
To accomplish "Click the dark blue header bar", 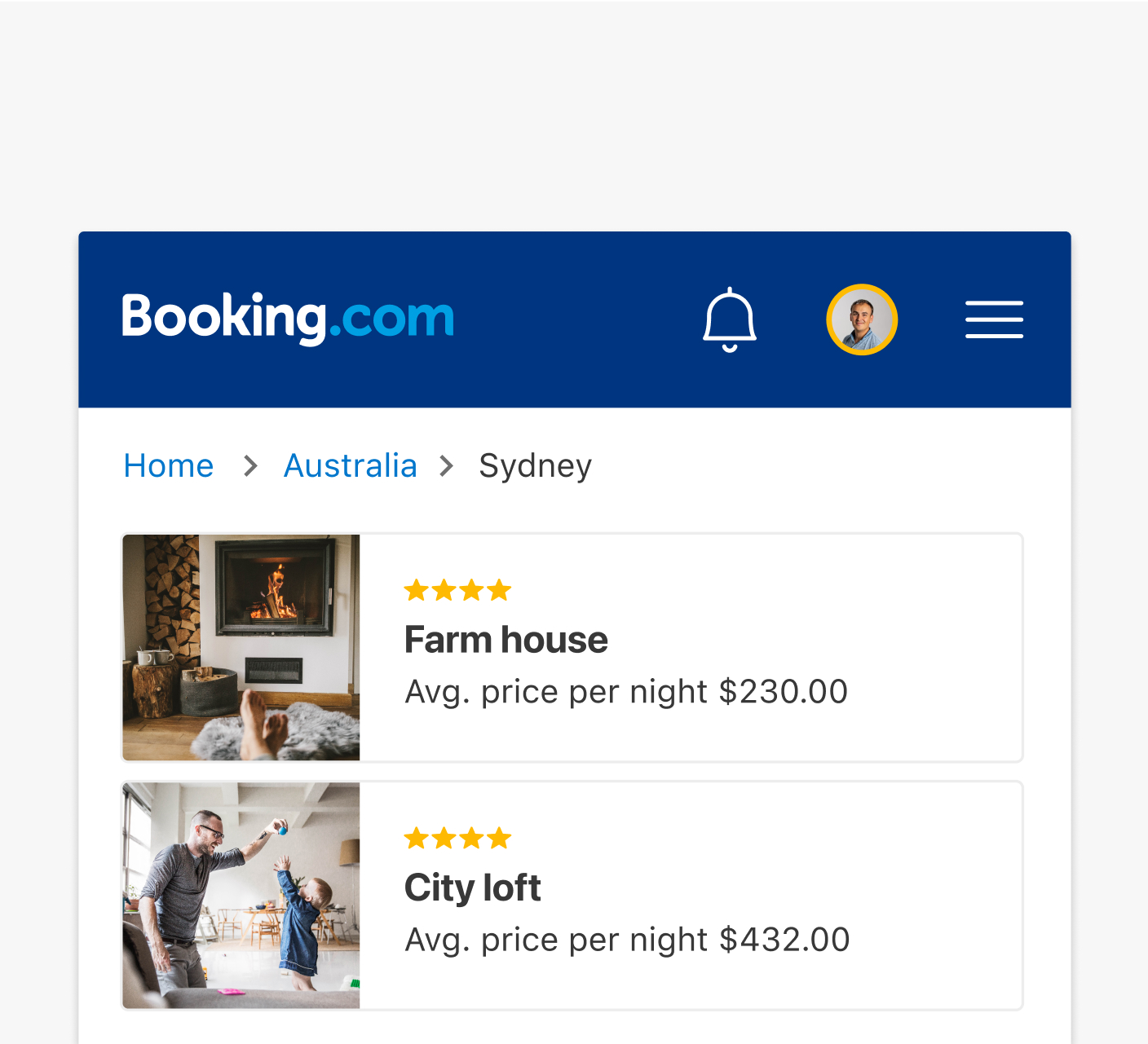I will (575, 319).
